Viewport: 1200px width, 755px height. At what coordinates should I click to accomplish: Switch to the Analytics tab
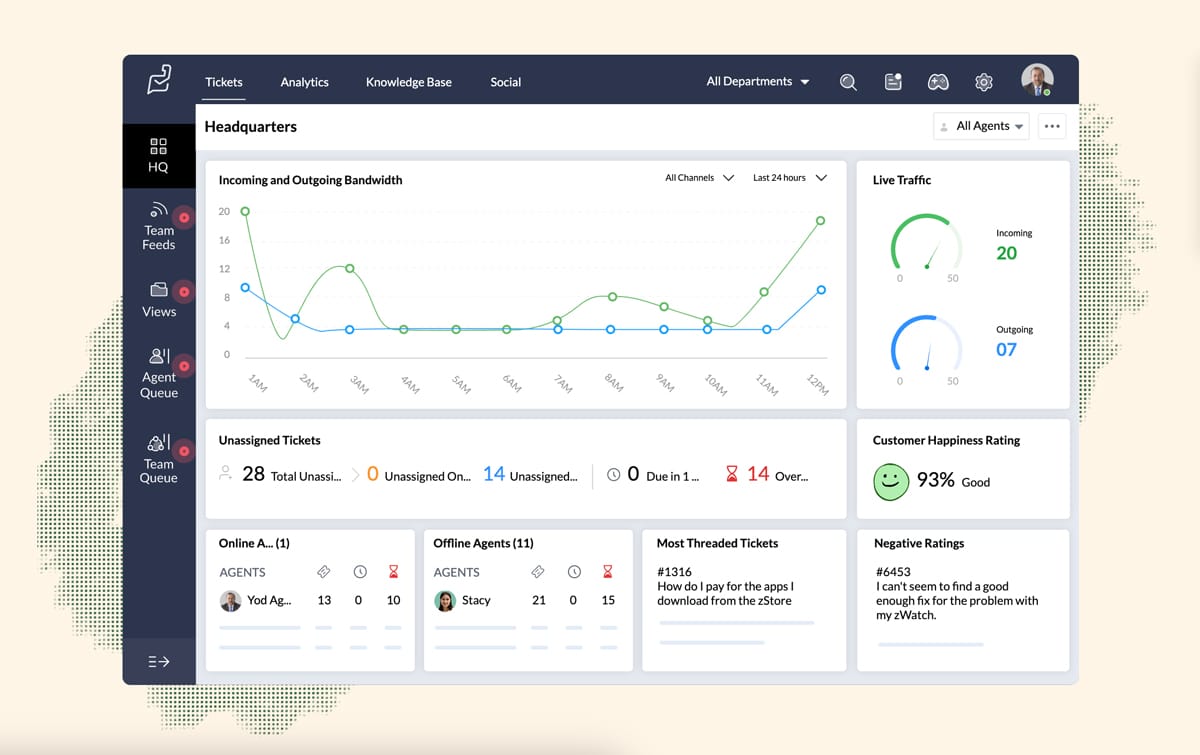(x=304, y=82)
